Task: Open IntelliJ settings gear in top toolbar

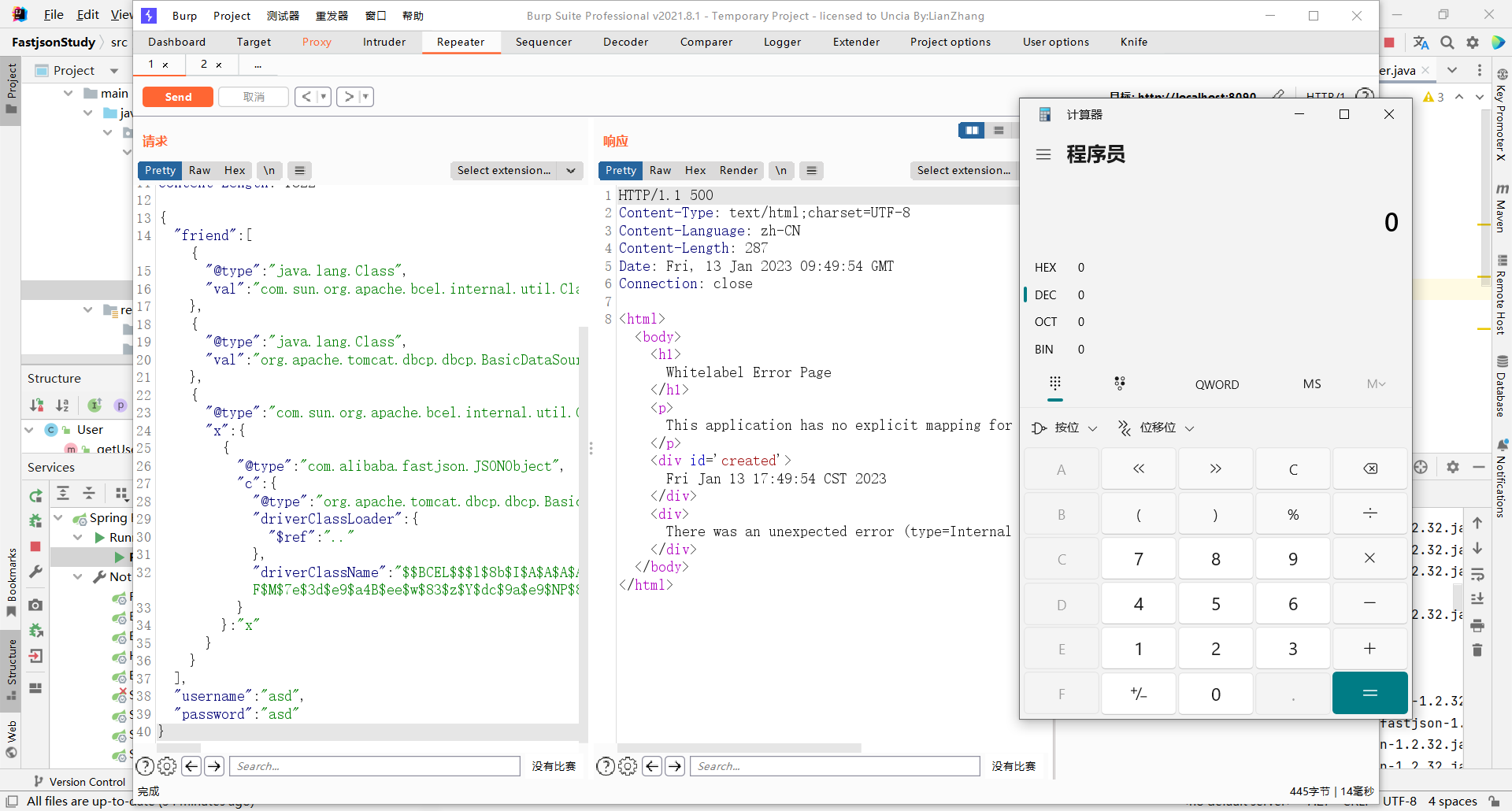Action: (1473, 43)
